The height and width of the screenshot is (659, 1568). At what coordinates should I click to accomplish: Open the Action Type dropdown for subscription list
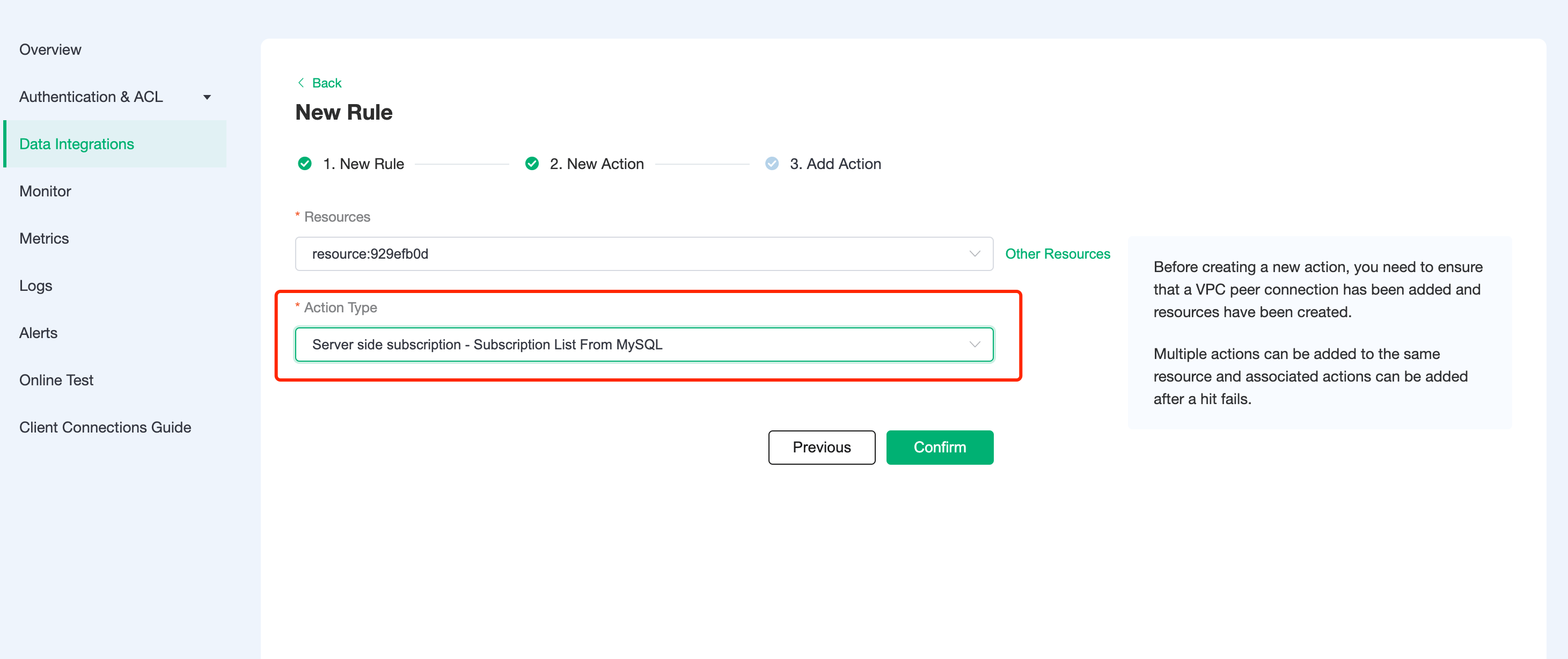[x=643, y=344]
